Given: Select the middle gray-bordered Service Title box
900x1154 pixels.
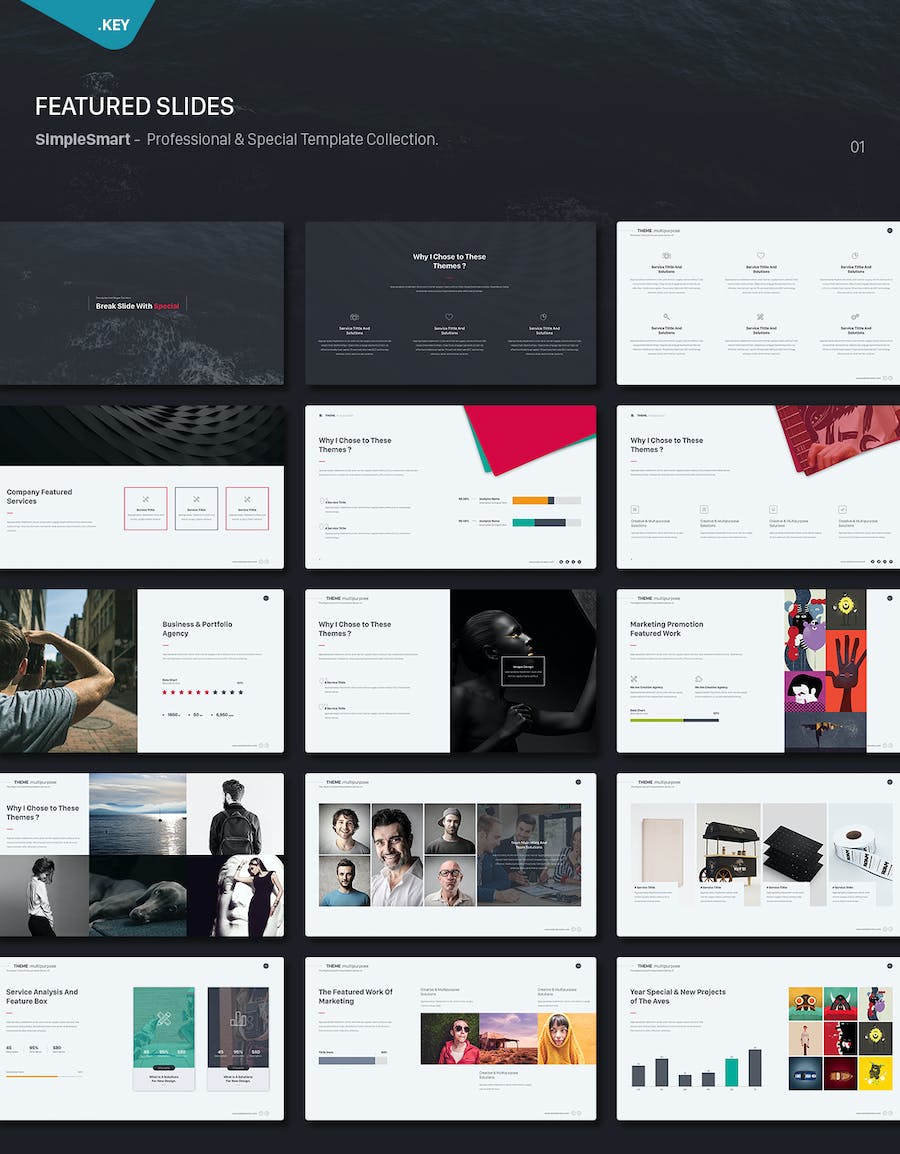Looking at the screenshot, I should click(196, 508).
